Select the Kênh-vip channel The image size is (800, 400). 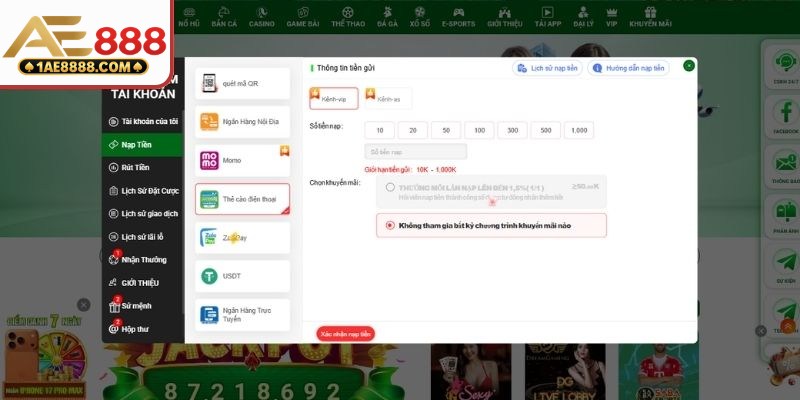(334, 98)
